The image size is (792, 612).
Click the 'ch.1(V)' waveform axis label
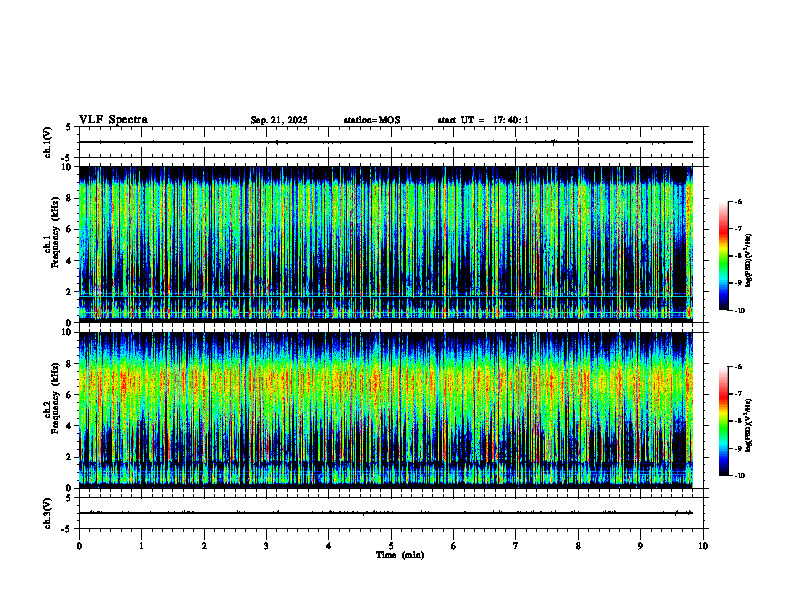pyautogui.click(x=48, y=142)
